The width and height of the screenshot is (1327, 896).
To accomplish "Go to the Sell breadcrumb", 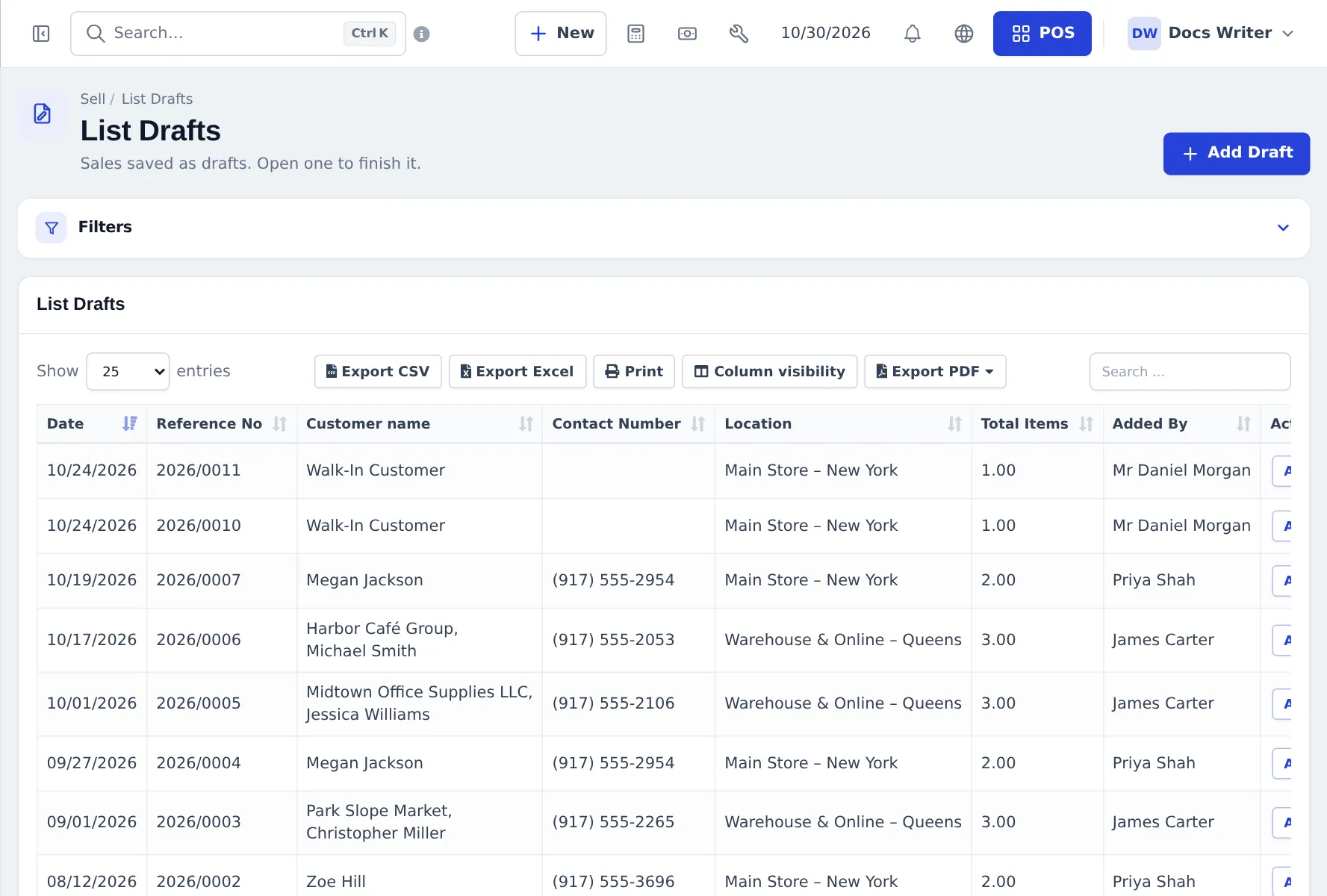I will click(93, 99).
